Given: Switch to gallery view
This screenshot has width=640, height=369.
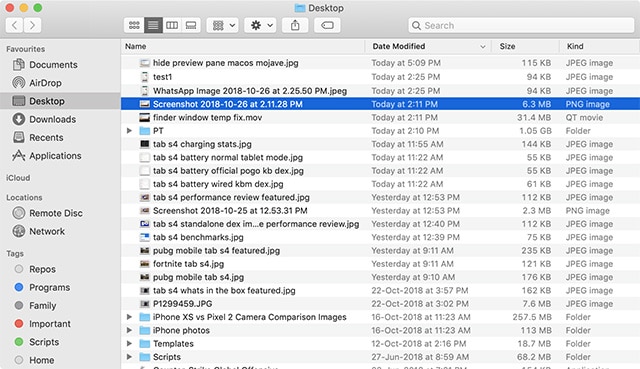Looking at the screenshot, I should coord(191,25).
